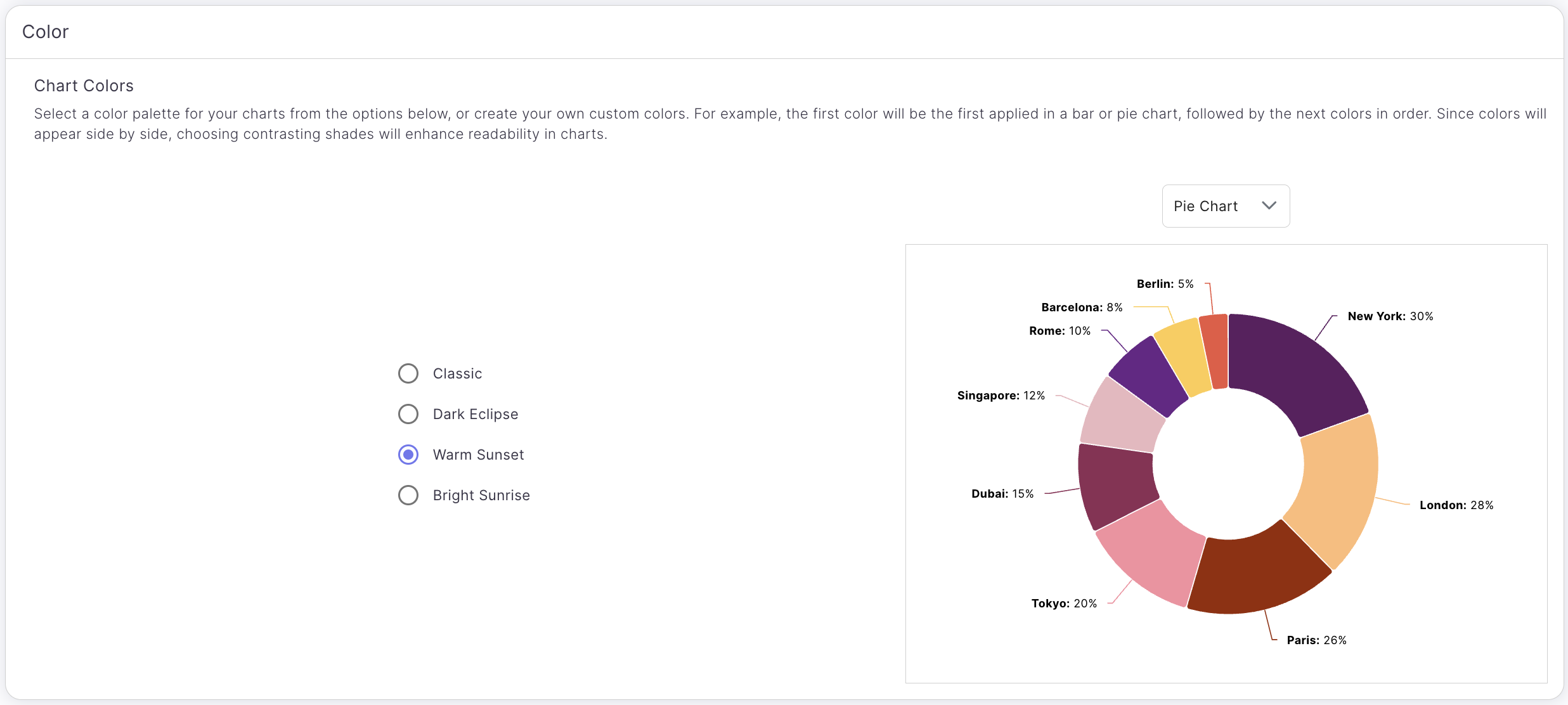Click the "Singapore: 12%" chart label

pos(1001,396)
